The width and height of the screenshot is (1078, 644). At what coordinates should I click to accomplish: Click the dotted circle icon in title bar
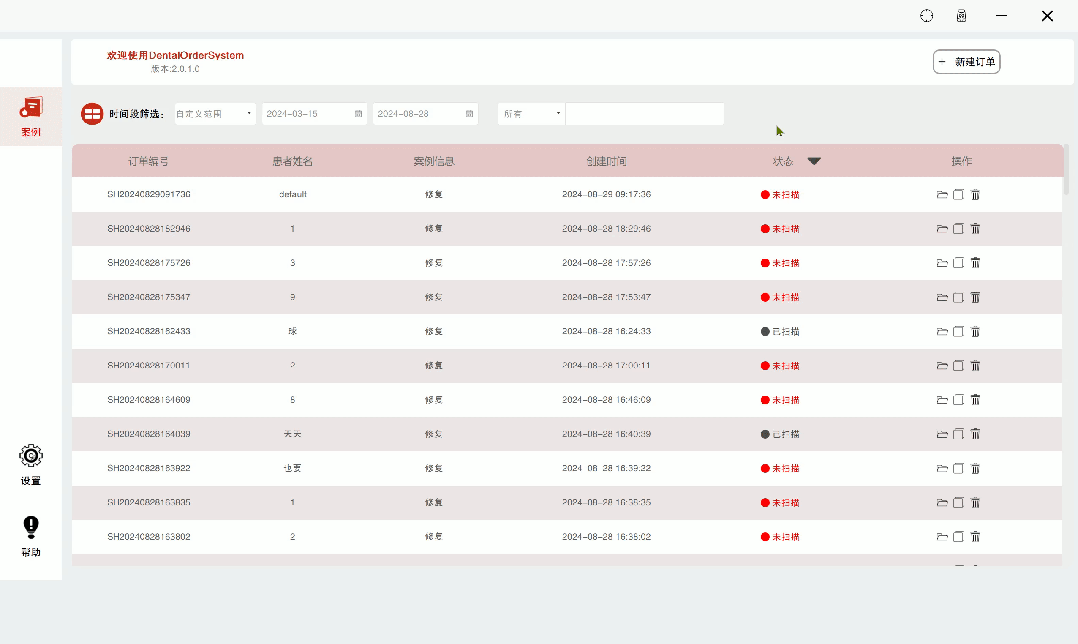coord(927,16)
